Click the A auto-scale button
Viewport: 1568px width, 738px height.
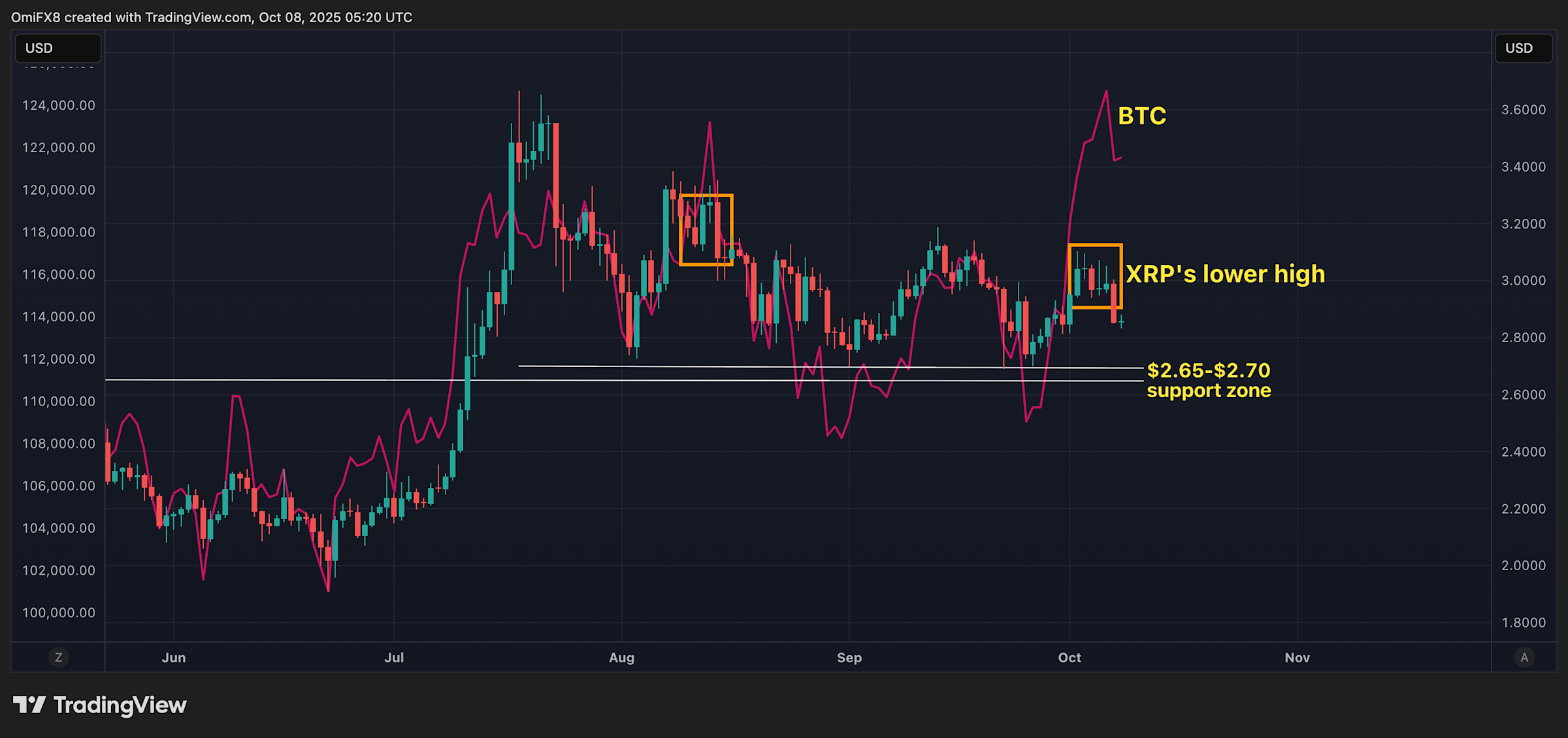pyautogui.click(x=1524, y=658)
